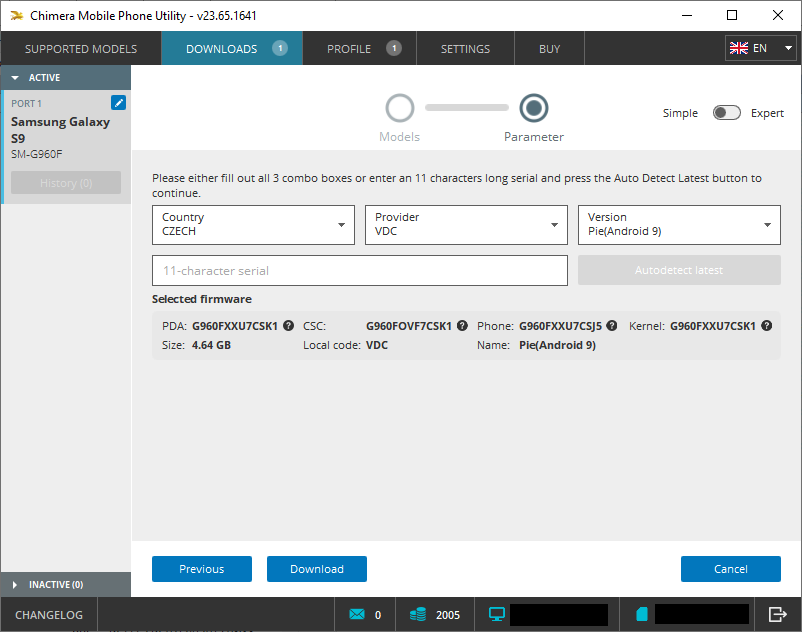Select the Models step circle

click(x=399, y=108)
